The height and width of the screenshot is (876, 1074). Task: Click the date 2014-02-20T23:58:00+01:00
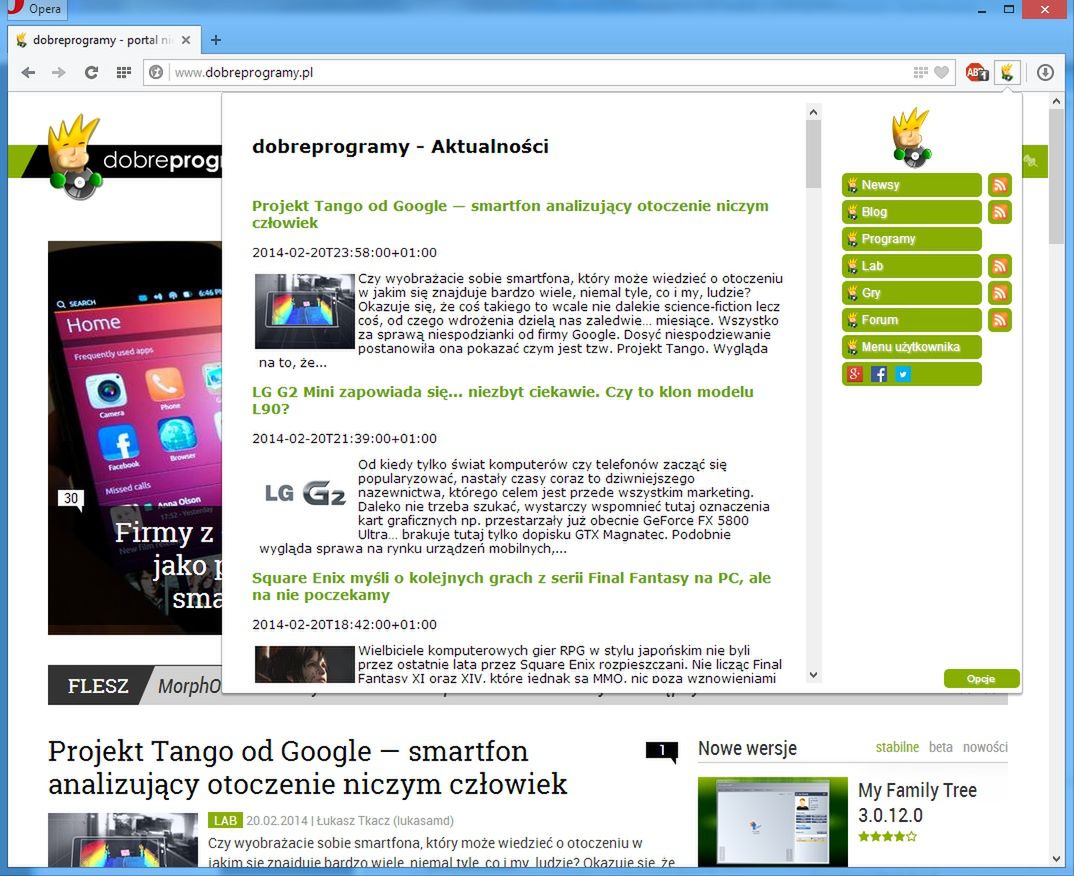[x=345, y=253]
